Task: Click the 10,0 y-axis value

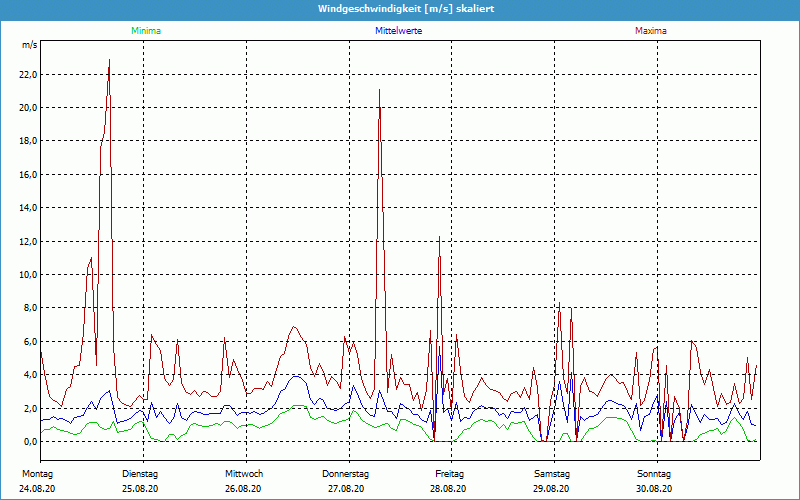Action: [x=29, y=274]
